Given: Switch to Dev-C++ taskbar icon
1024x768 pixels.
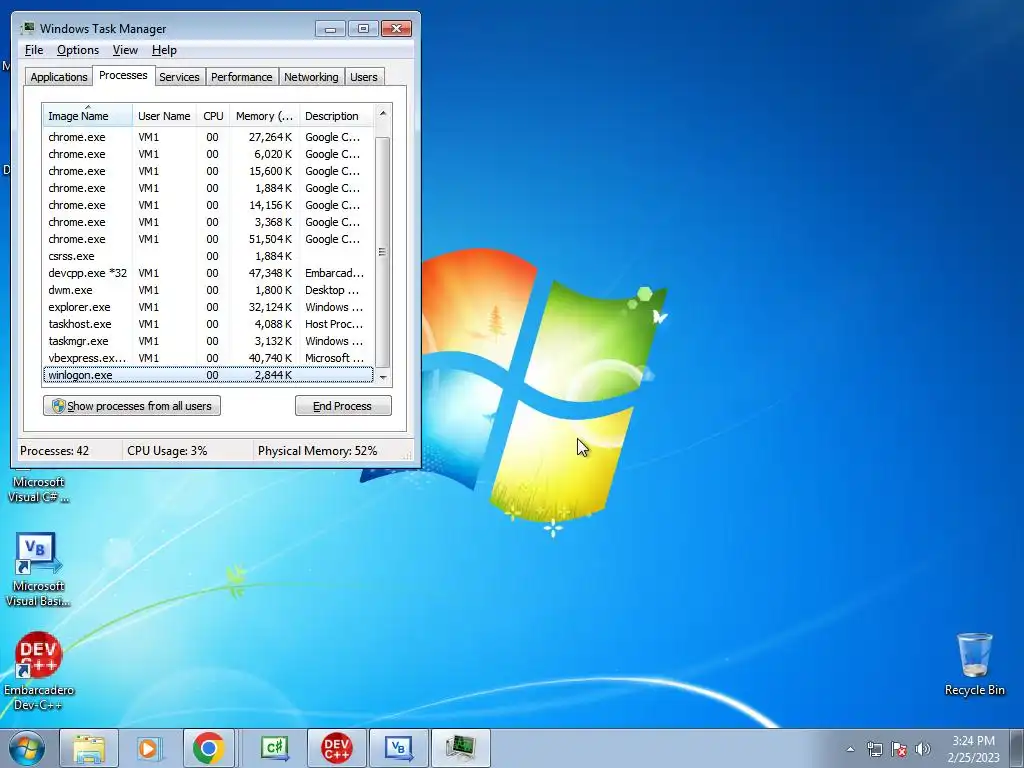Looking at the screenshot, I should (x=336, y=748).
